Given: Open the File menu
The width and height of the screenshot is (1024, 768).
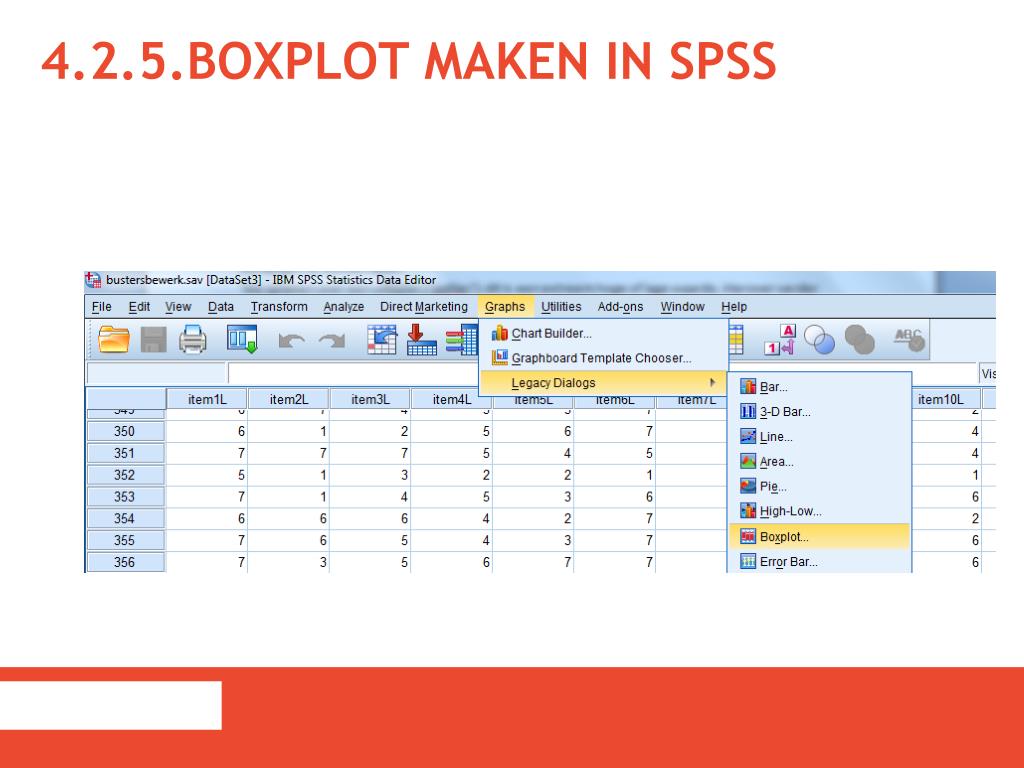Looking at the screenshot, I should coord(101,306).
